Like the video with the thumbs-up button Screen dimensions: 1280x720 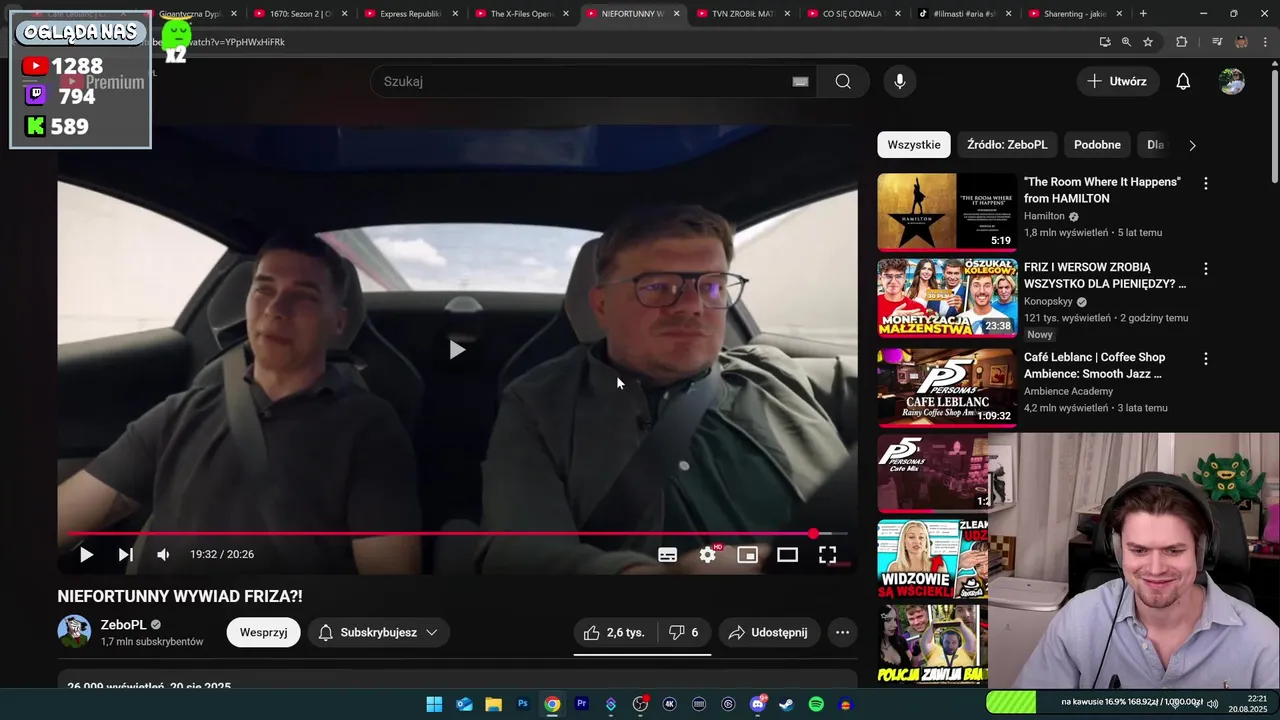click(615, 632)
